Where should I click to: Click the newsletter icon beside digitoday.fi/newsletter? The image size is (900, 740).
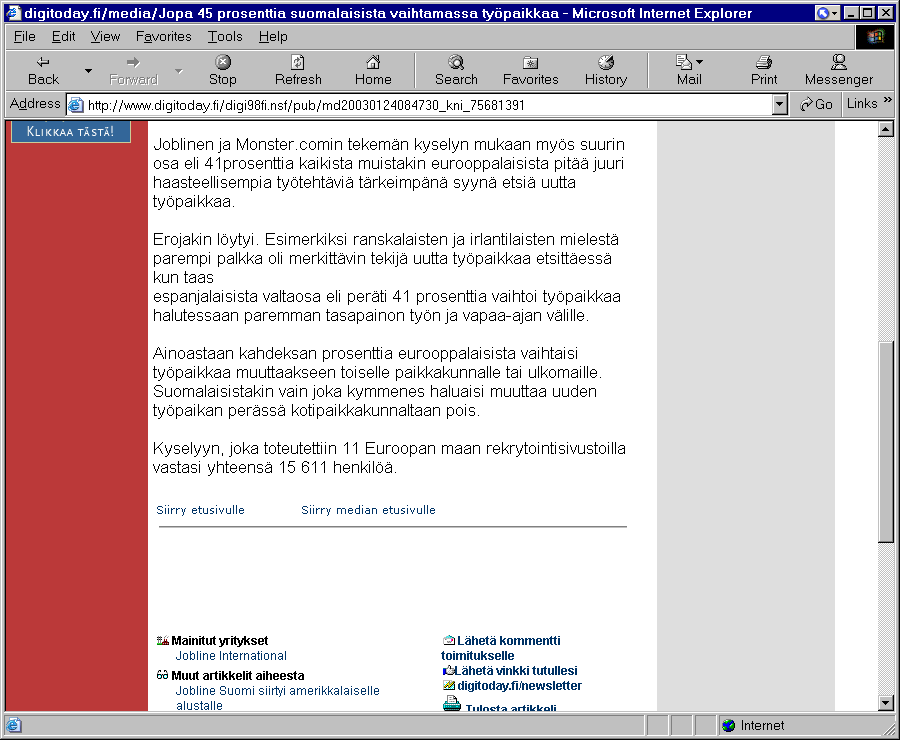(x=449, y=685)
